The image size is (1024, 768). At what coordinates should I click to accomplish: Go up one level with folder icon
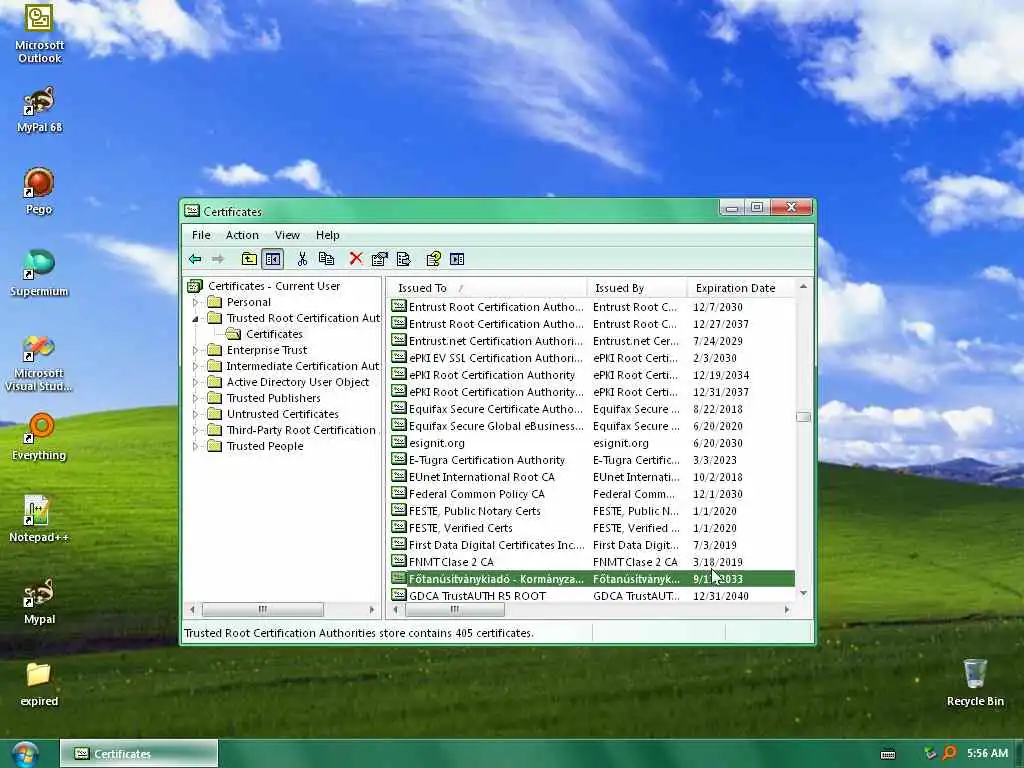pos(249,259)
